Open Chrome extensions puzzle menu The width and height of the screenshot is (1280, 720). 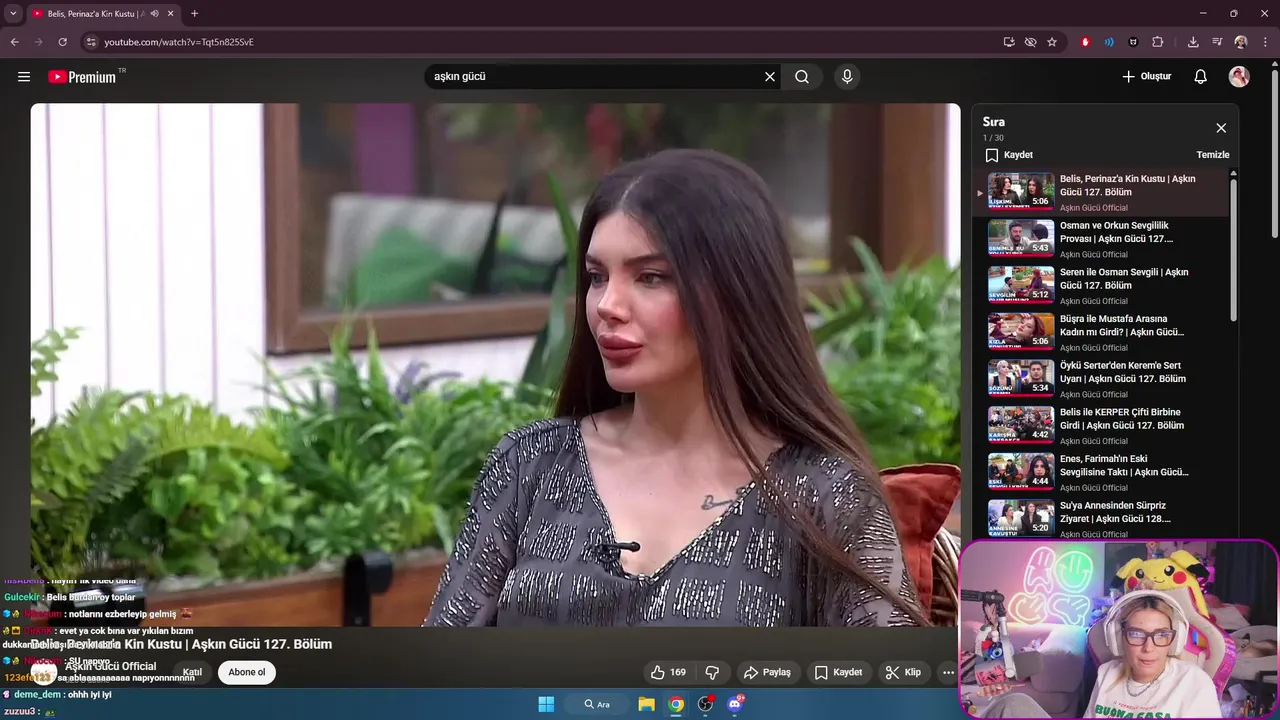pyautogui.click(x=1158, y=42)
